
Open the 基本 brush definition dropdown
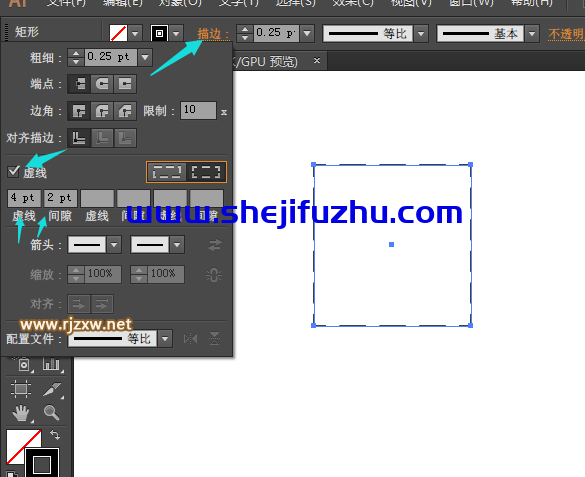(x=532, y=34)
